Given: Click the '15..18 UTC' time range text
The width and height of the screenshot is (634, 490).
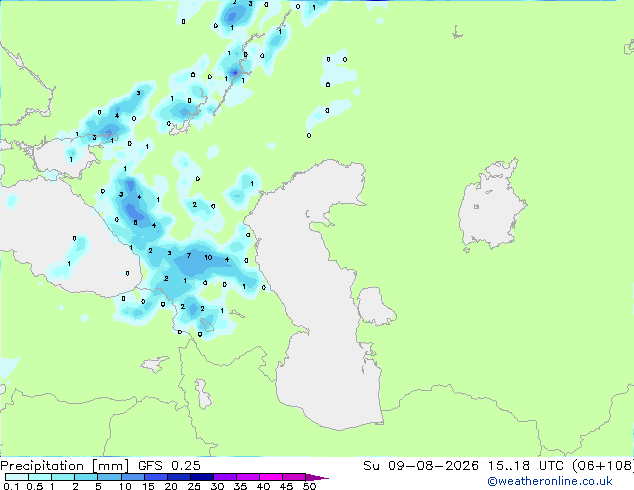Looking at the screenshot, I should tap(526, 466).
